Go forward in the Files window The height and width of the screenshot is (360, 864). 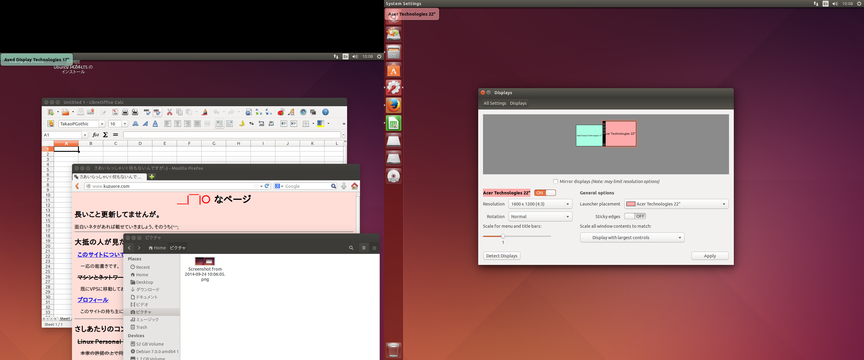tap(139, 248)
